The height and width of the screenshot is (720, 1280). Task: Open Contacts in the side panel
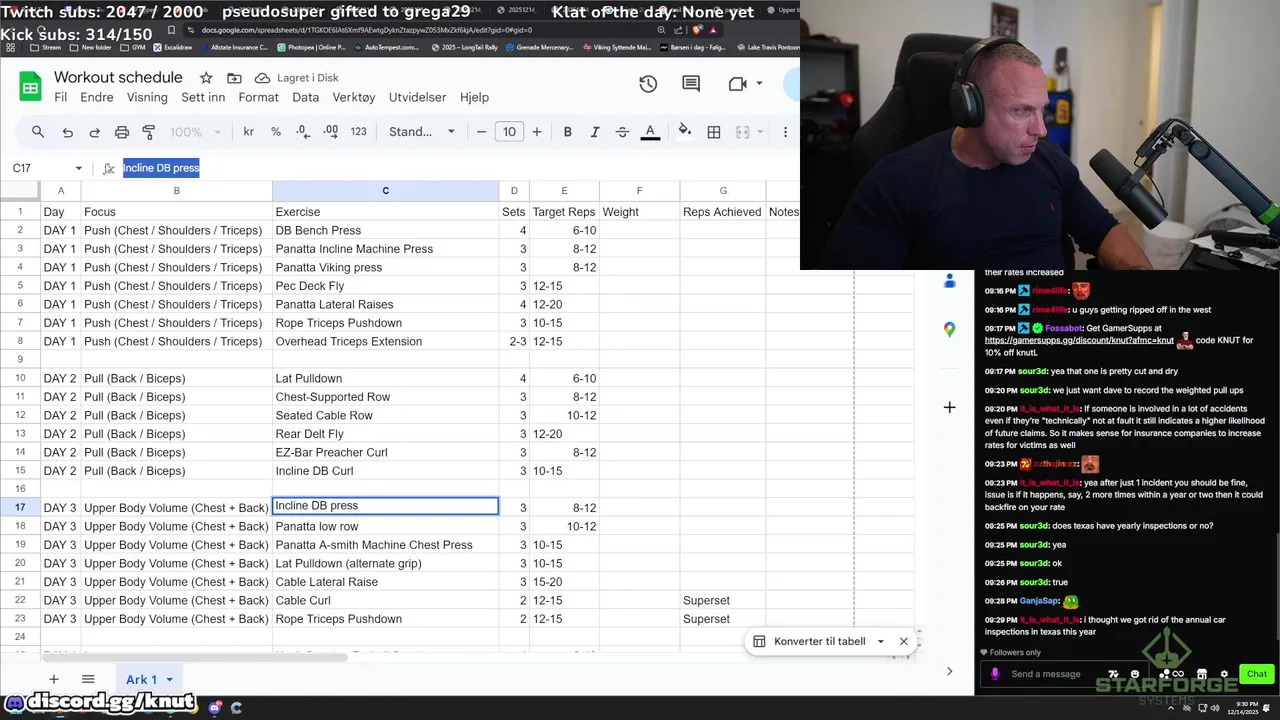949,282
